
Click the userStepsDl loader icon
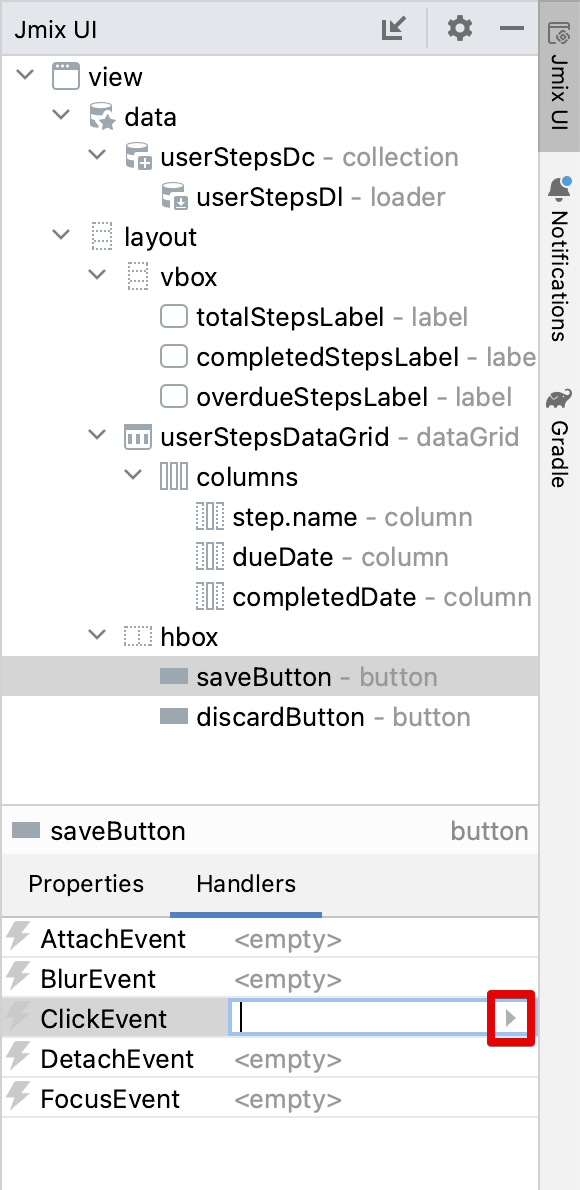coord(175,197)
